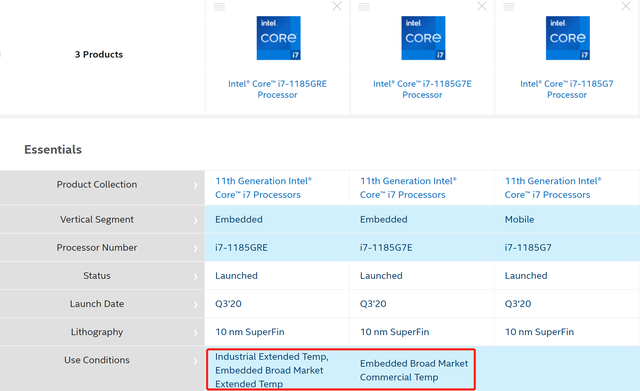
Task: Expand the Status row chevron
Action: click(x=196, y=277)
